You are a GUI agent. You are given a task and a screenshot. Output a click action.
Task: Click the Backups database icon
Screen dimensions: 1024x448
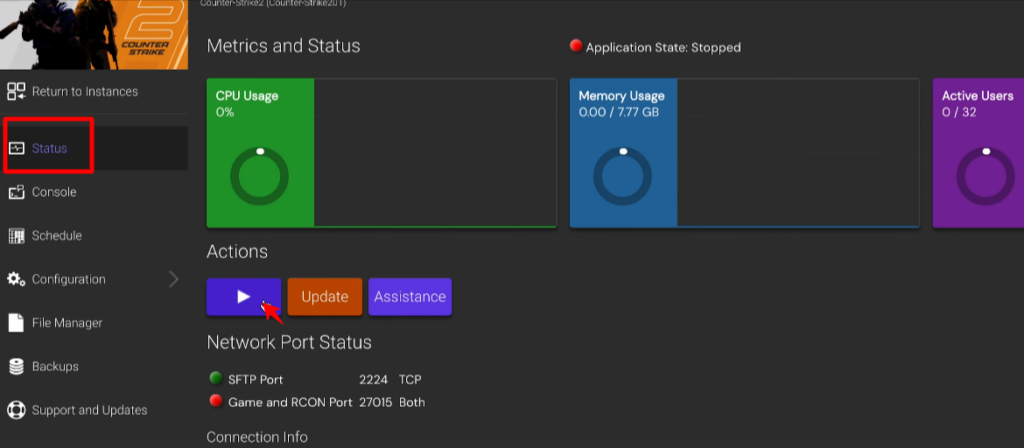pyautogui.click(x=16, y=367)
